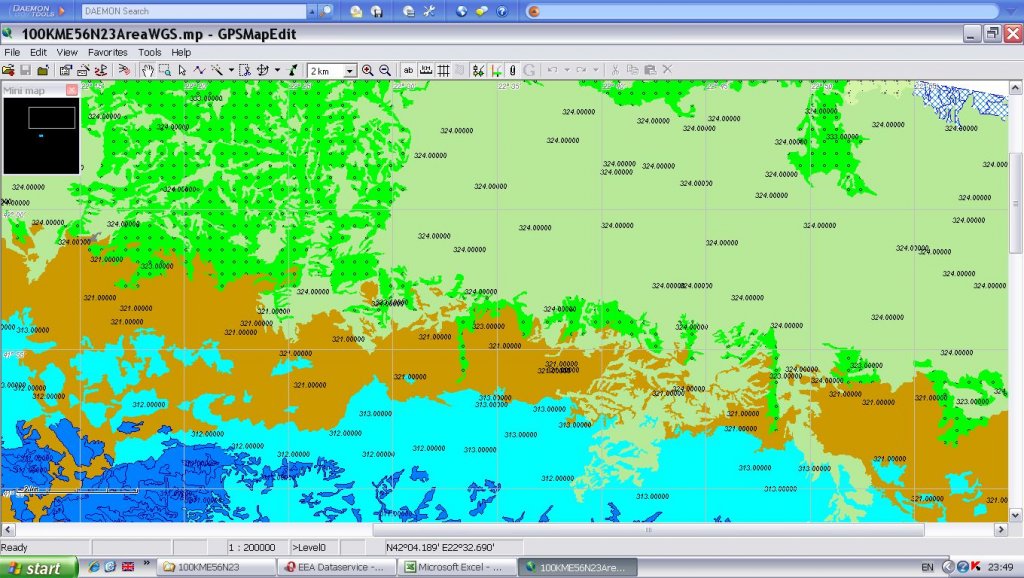Toggle the grid lines display button
1024x578 pixels.
tap(443, 70)
